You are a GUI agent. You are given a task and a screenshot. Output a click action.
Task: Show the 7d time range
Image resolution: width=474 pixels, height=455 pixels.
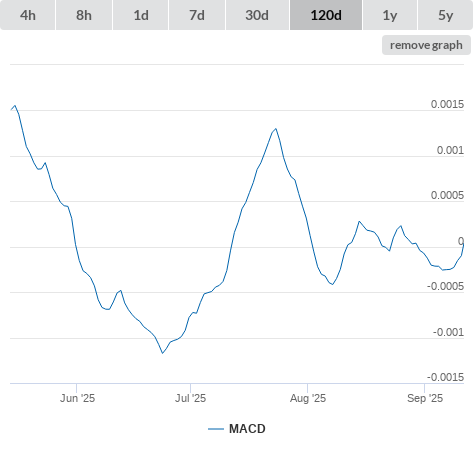click(197, 15)
